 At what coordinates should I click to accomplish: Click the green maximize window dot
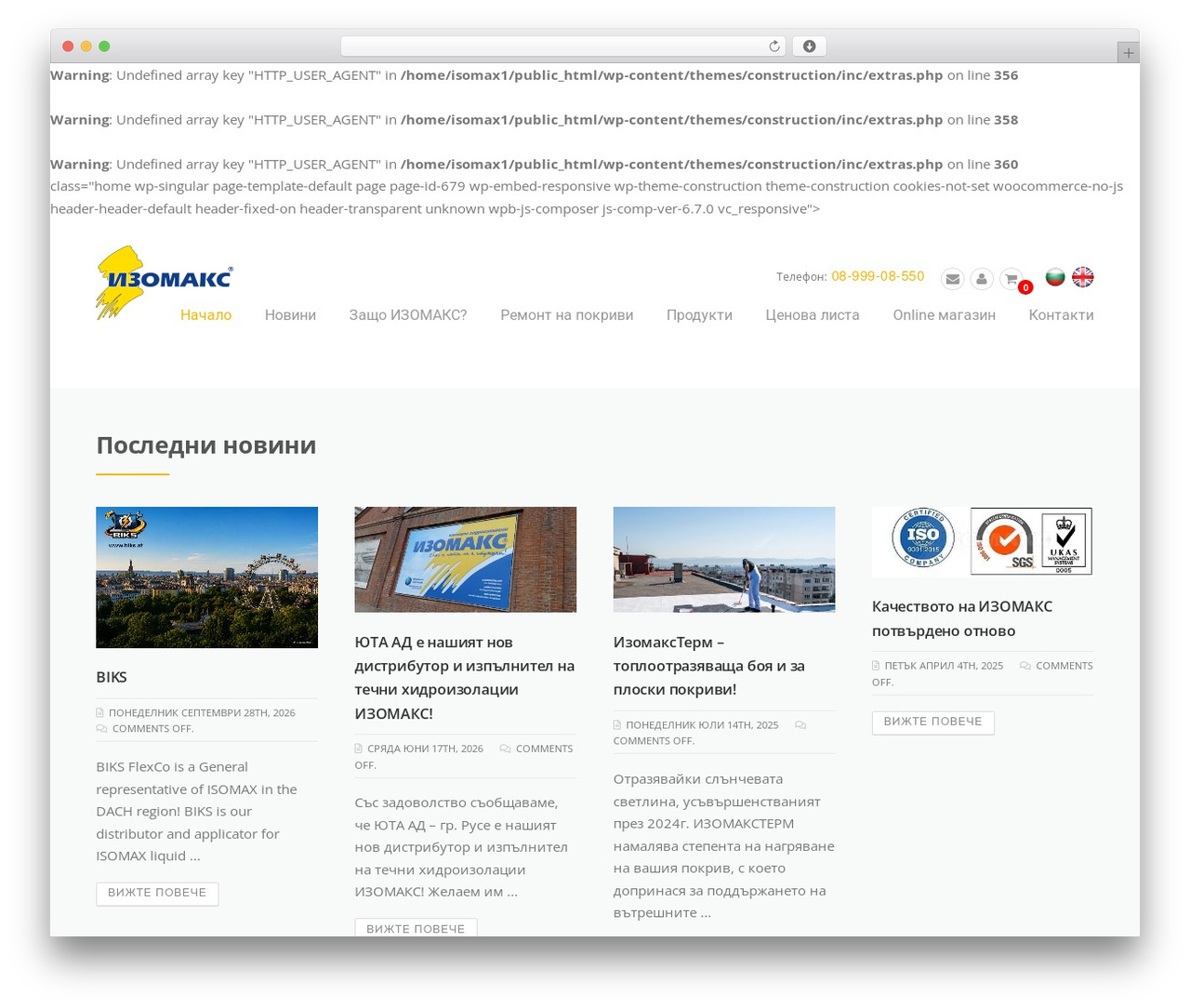click(x=104, y=46)
